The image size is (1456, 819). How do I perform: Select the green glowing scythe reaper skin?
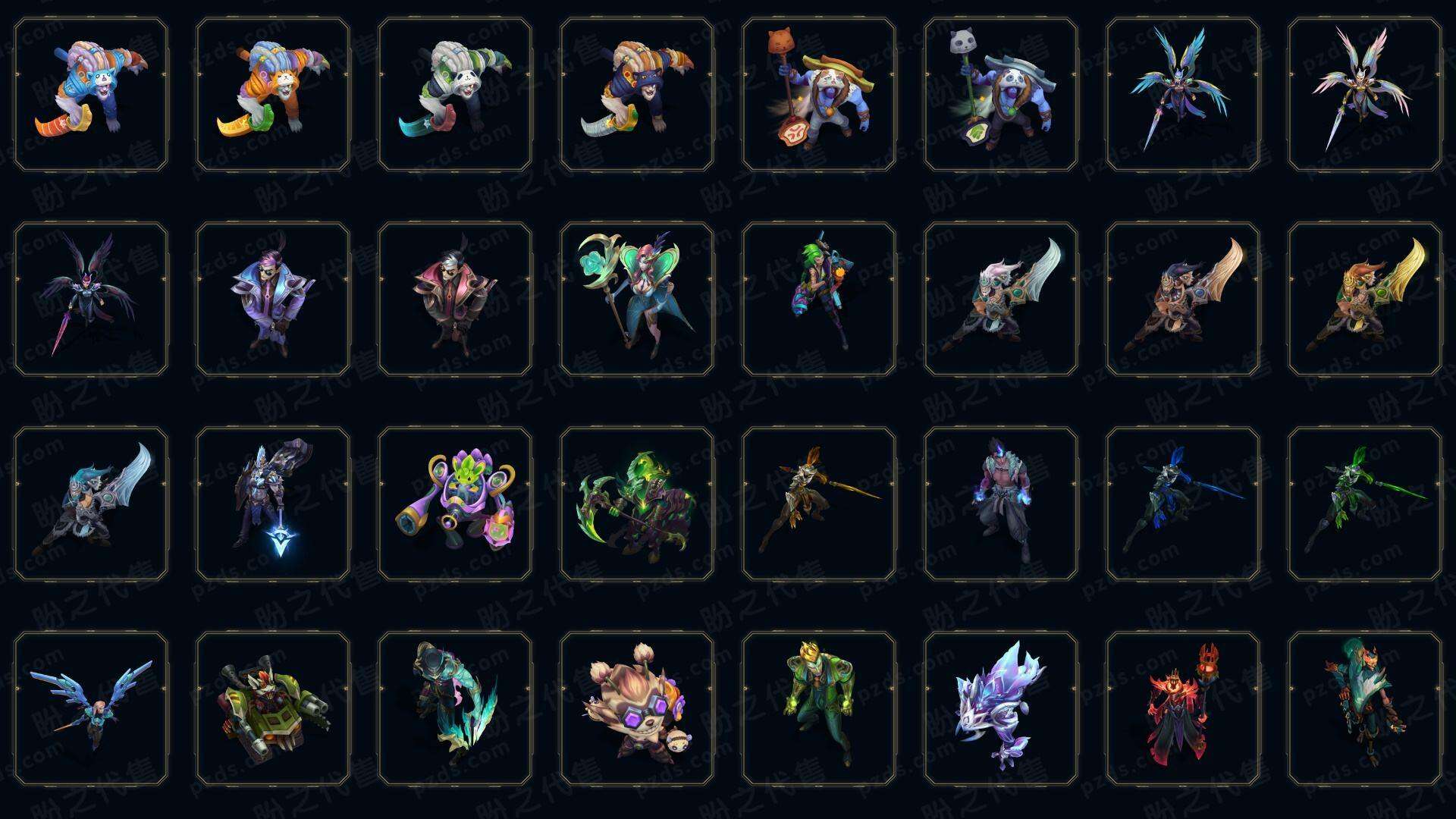637,504
